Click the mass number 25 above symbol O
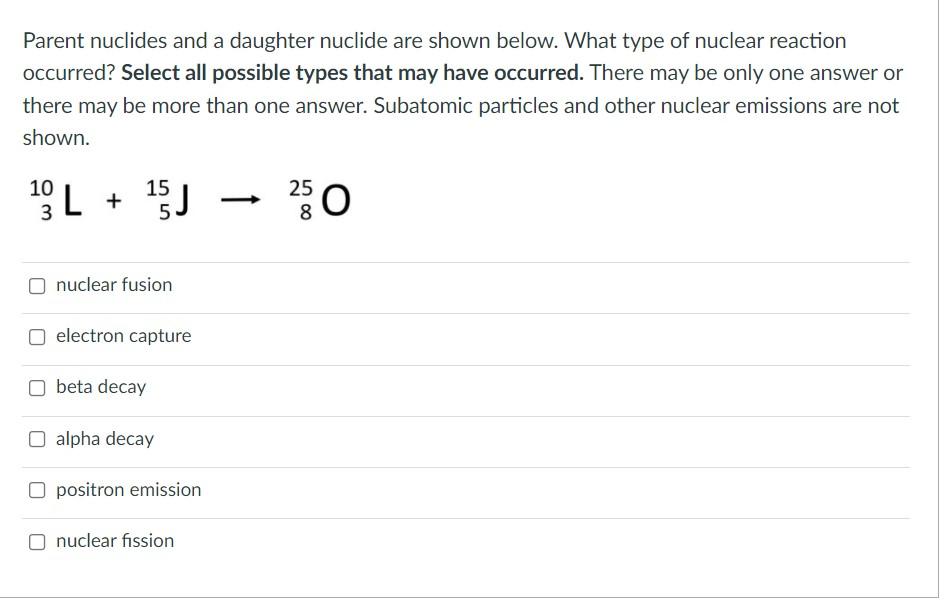The width and height of the screenshot is (951, 607). tap(300, 188)
